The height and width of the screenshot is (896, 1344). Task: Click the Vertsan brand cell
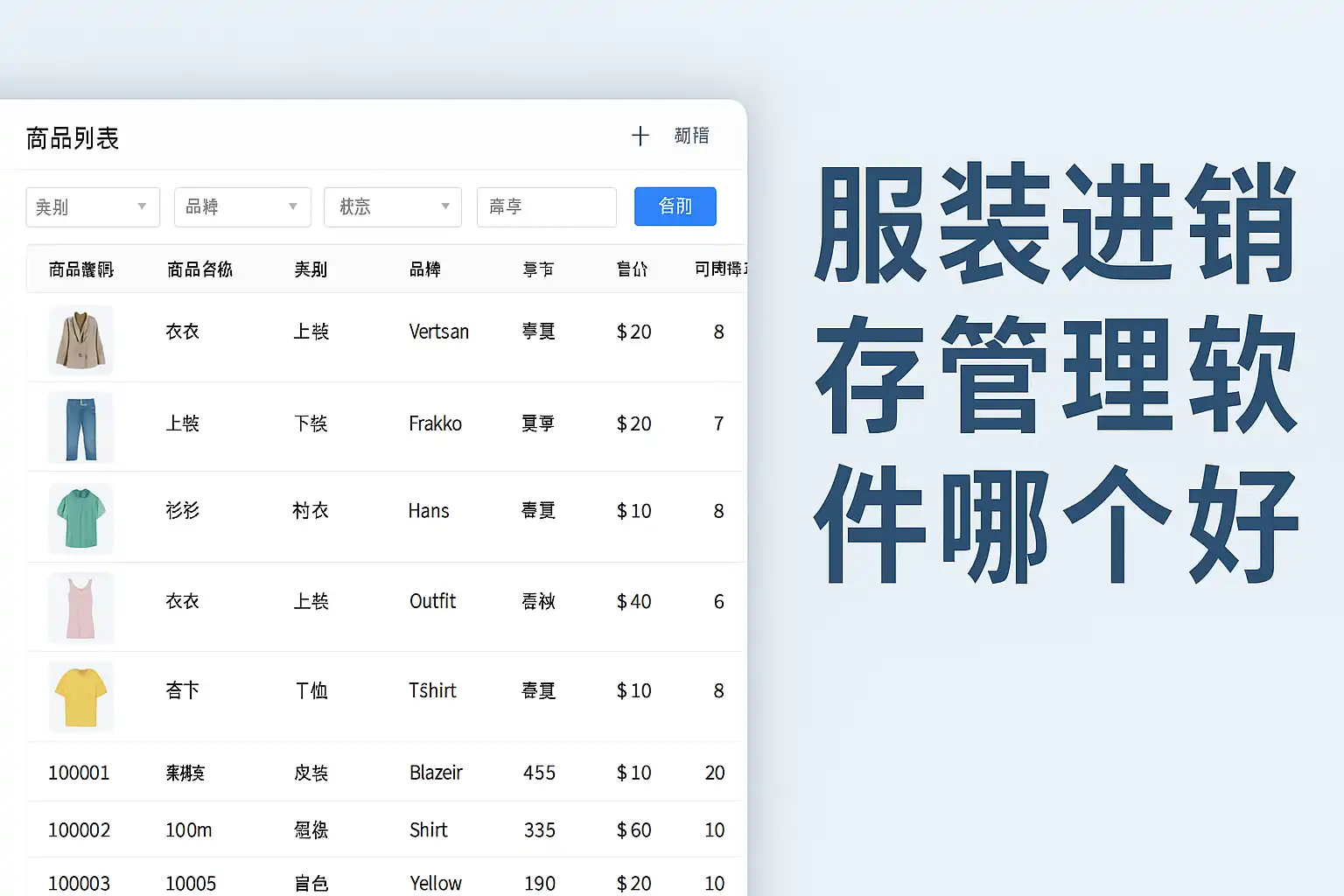(438, 332)
